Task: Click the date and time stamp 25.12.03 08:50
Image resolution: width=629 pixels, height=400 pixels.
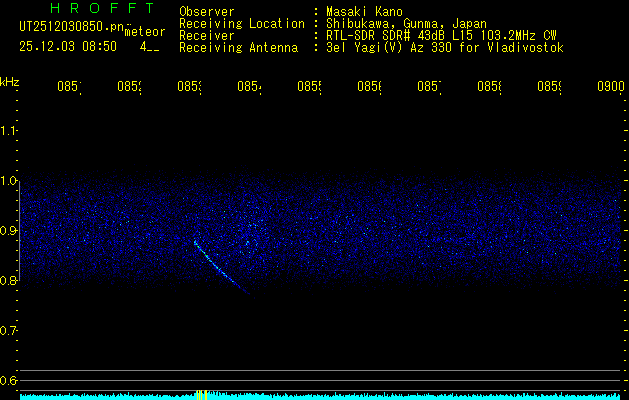Action: click(x=69, y=46)
